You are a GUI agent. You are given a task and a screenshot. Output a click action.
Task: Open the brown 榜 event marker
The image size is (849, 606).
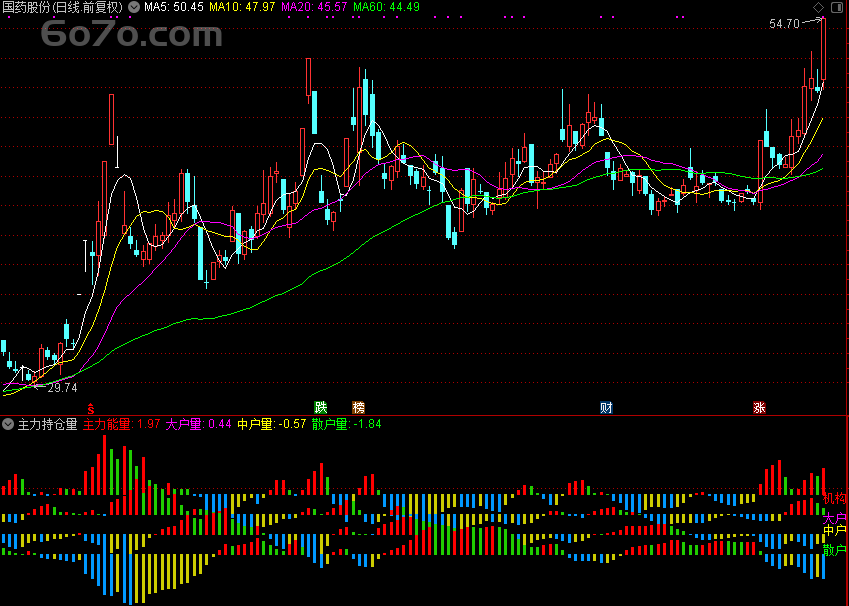[x=358, y=407]
